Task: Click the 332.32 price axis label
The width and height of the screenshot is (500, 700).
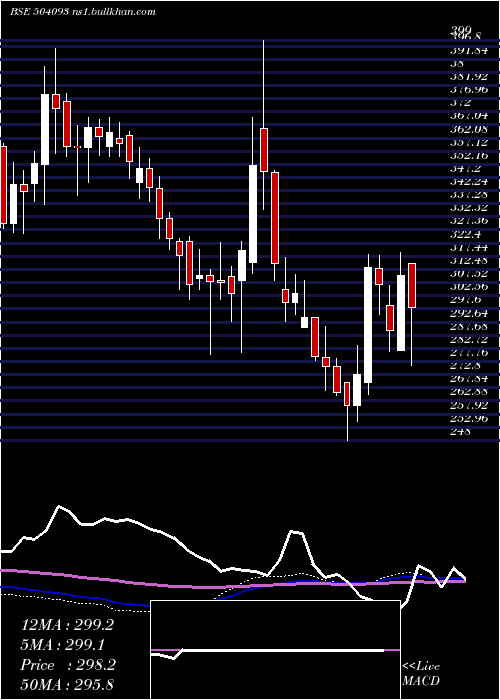Action: [x=469, y=208]
